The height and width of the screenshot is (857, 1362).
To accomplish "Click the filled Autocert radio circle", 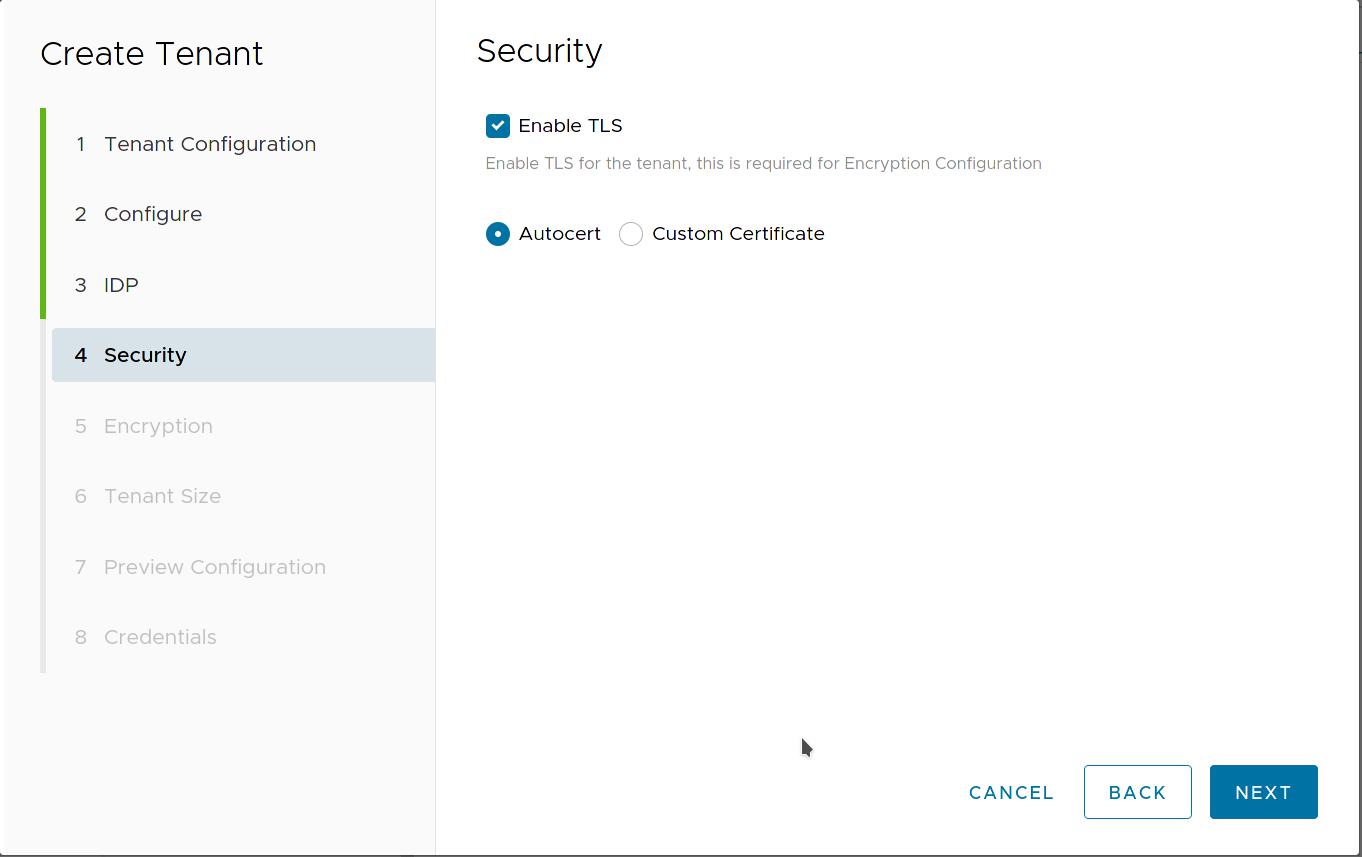I will pyautogui.click(x=497, y=233).
